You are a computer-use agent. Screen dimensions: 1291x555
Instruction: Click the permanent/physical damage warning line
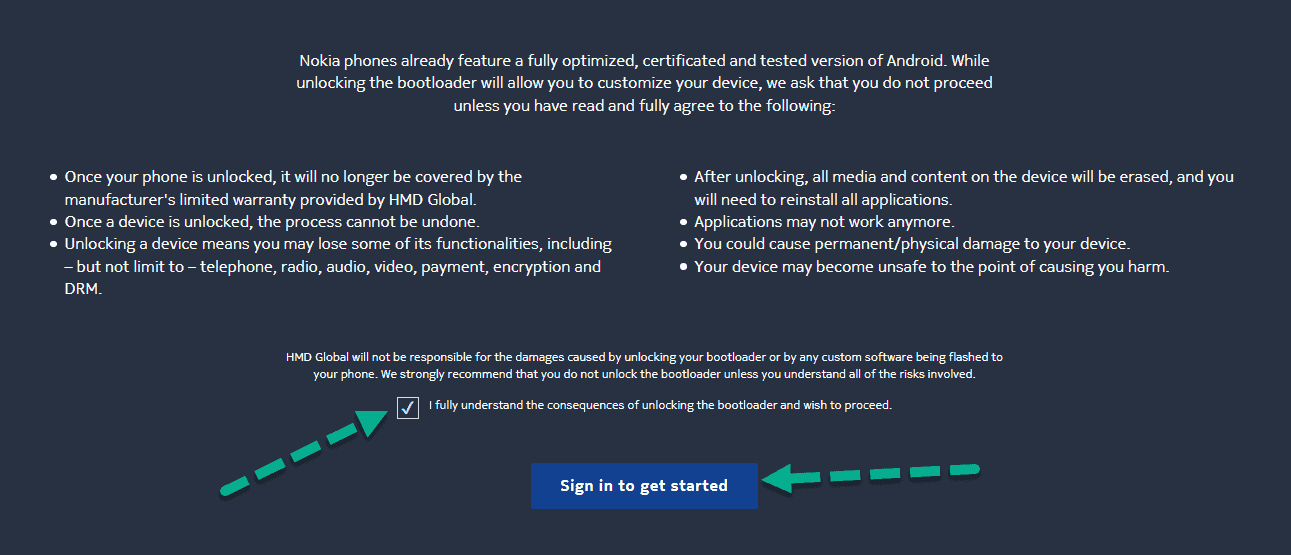coord(912,244)
